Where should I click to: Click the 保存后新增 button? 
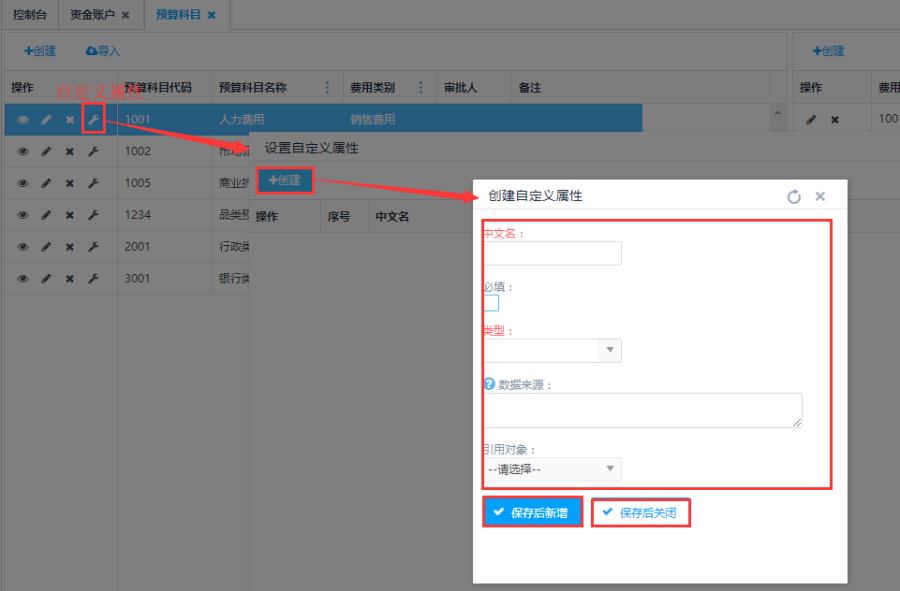[x=532, y=512]
